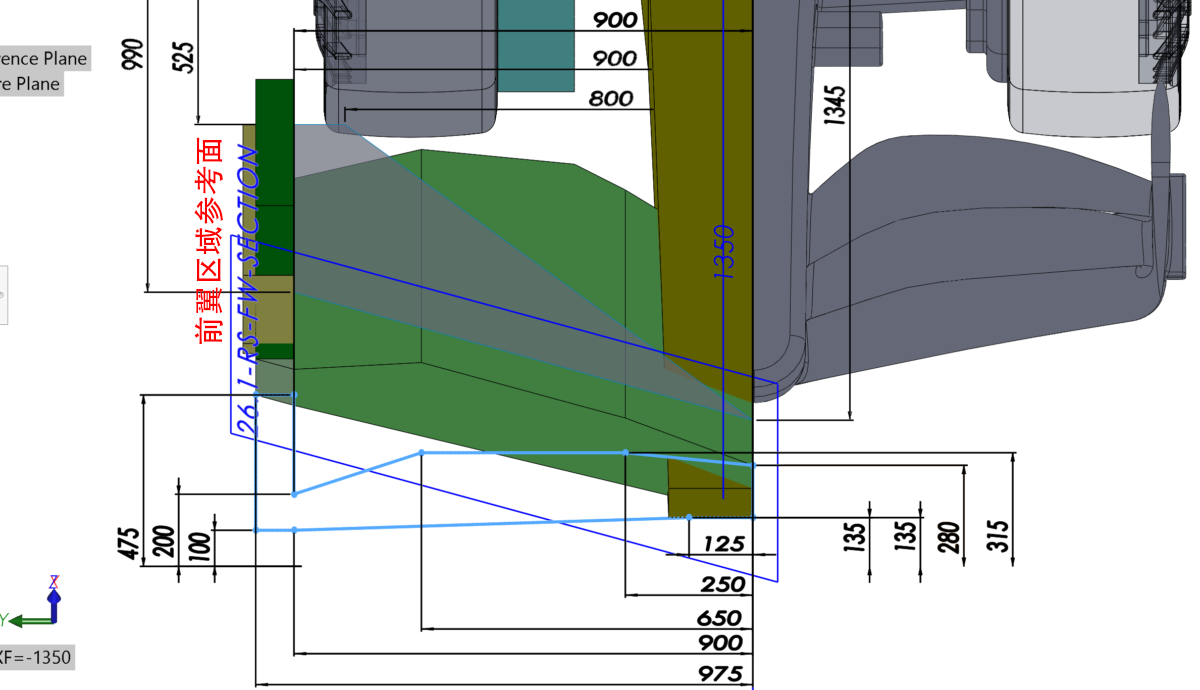Click the XF=-1350 coordinate label
Viewport: 1200px width, 690px height.
(x=36, y=657)
